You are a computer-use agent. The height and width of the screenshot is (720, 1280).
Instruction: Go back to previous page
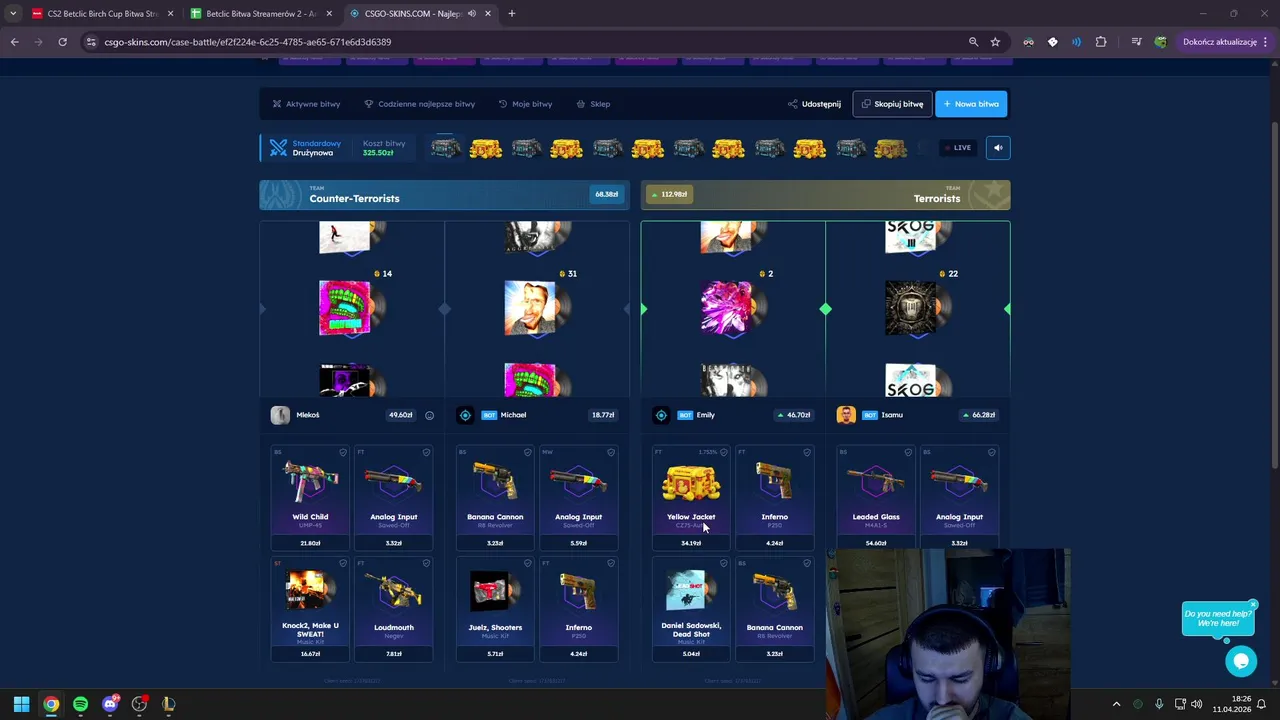pyautogui.click(x=14, y=42)
